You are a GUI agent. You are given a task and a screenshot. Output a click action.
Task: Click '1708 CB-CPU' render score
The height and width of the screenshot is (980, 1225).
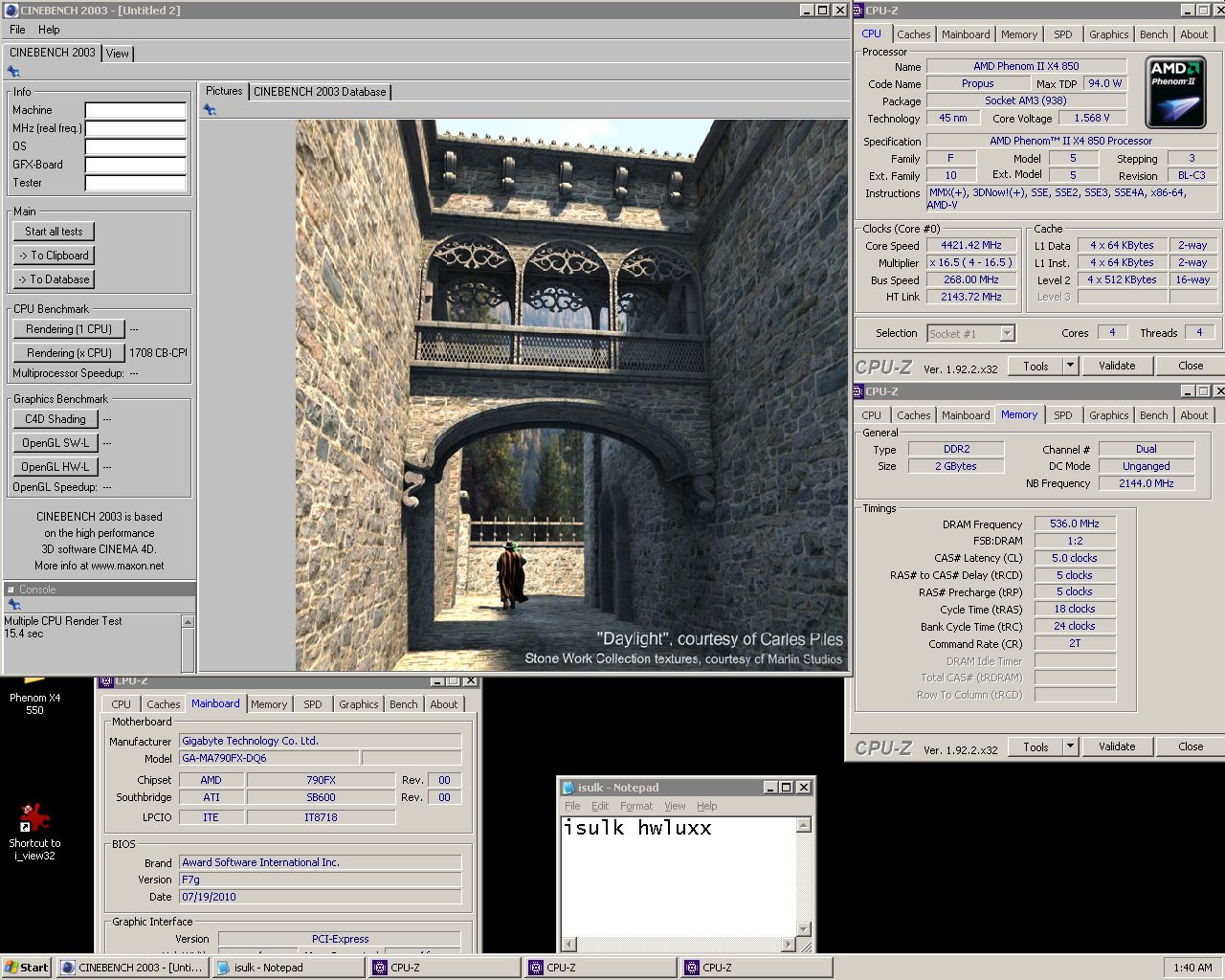[x=159, y=353]
